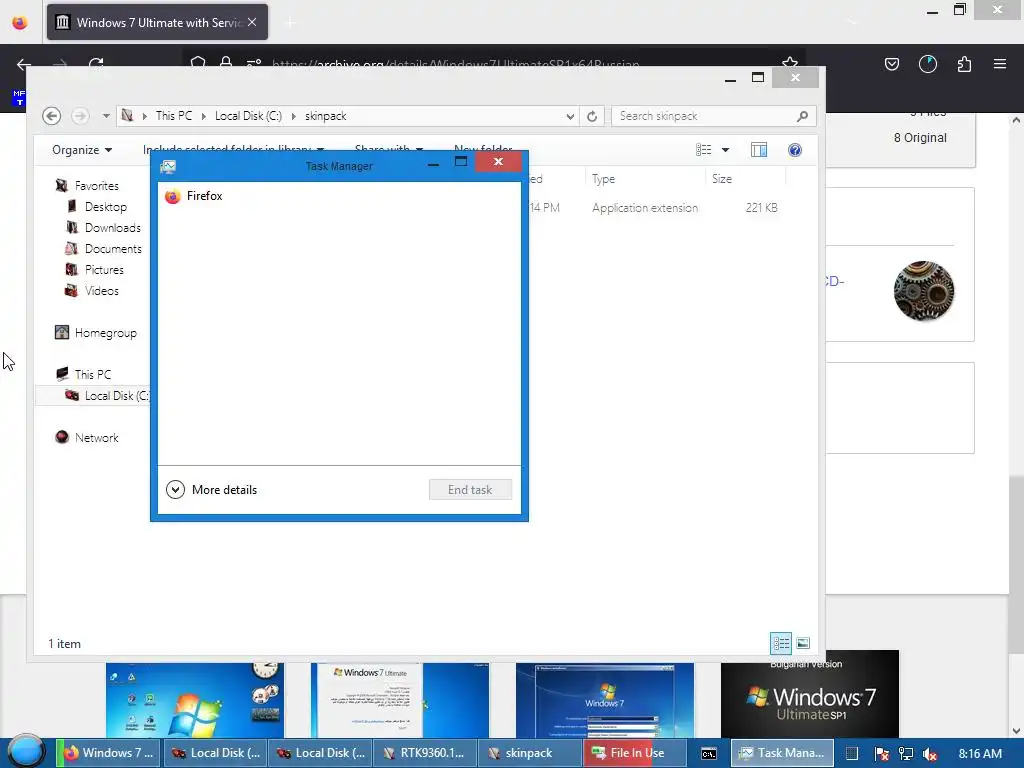
Task: Refresh the skinpack folder view
Action: (x=592, y=116)
